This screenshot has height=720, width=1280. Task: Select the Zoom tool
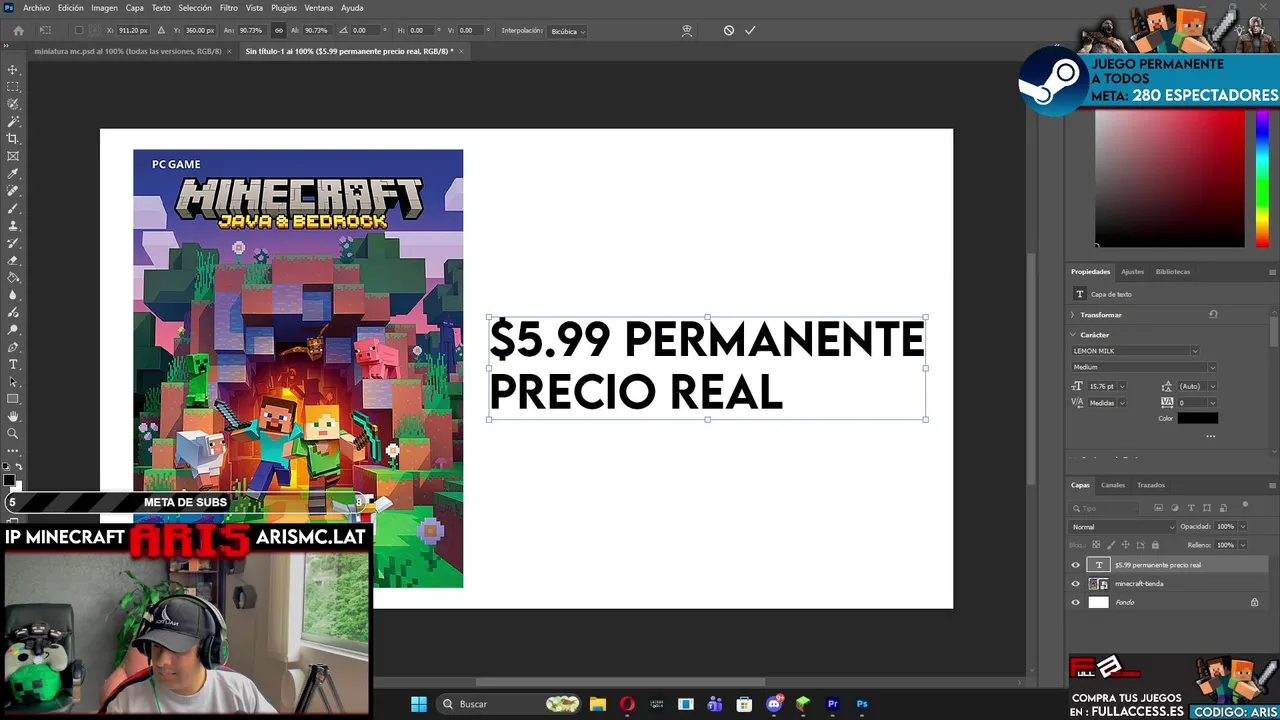point(13,433)
